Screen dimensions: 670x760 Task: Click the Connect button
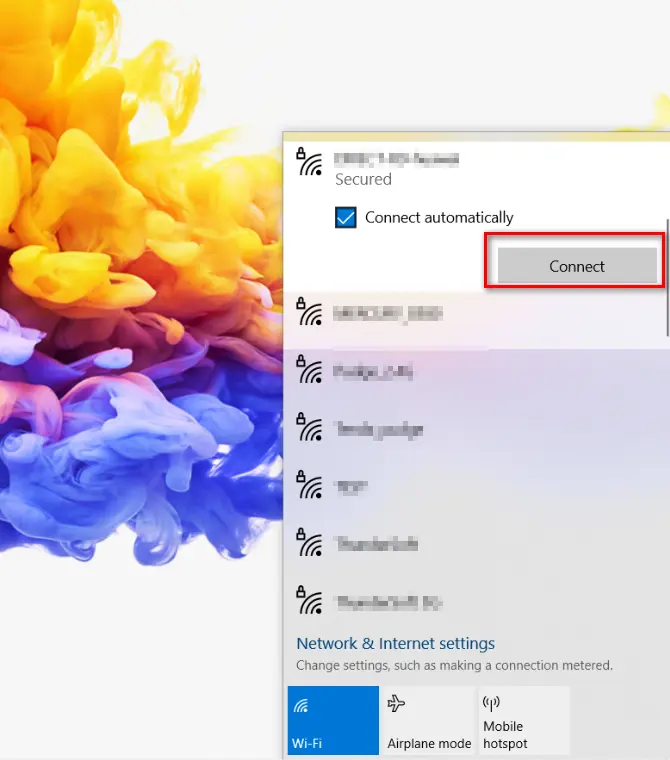[x=576, y=266]
